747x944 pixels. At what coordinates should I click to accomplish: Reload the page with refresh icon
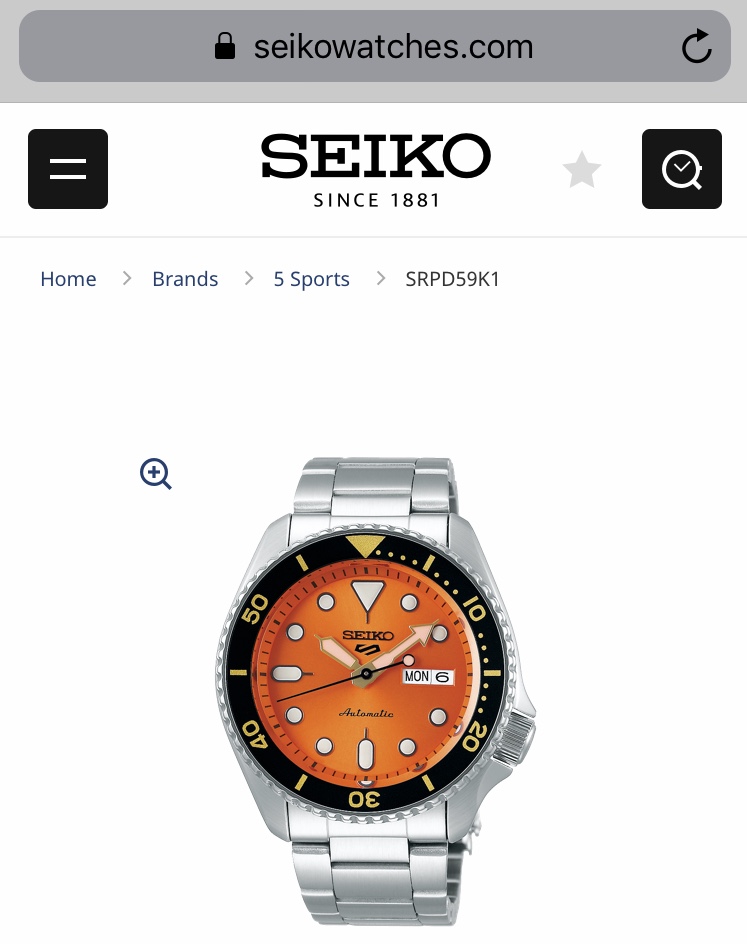click(x=696, y=46)
